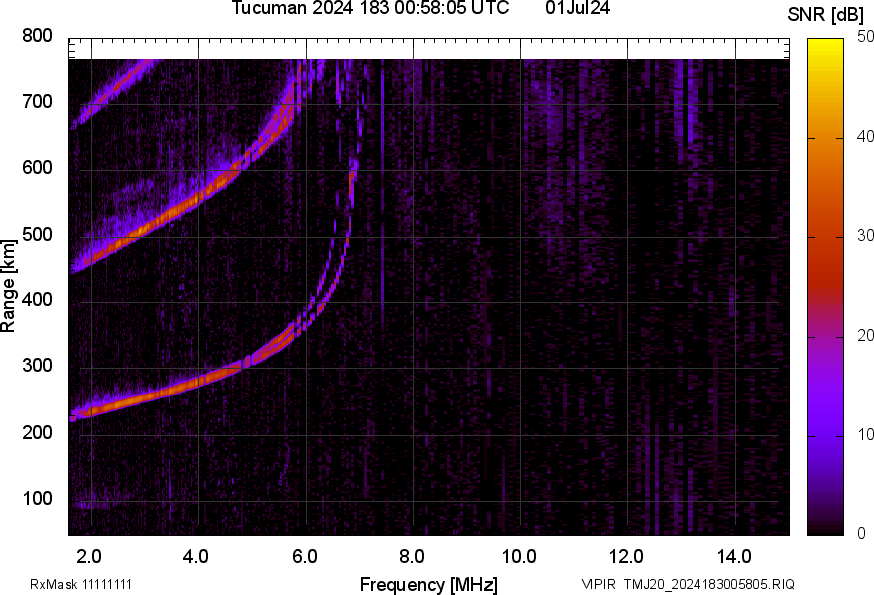Viewport: 874px width, 595px height.
Task: Click the vertical cusp trace near 6.8 MHz, 580 km
Action: pos(351,184)
